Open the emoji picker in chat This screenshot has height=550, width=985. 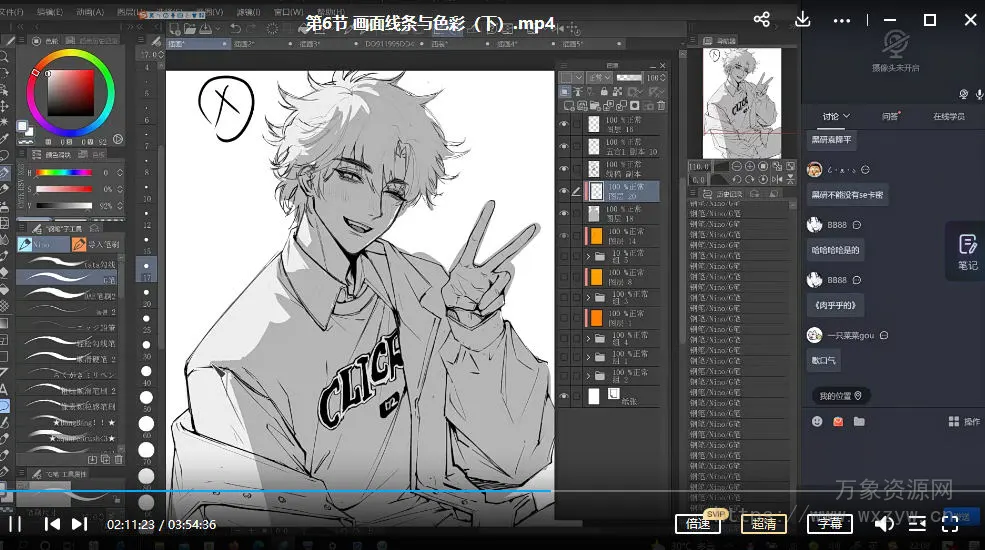tap(817, 422)
